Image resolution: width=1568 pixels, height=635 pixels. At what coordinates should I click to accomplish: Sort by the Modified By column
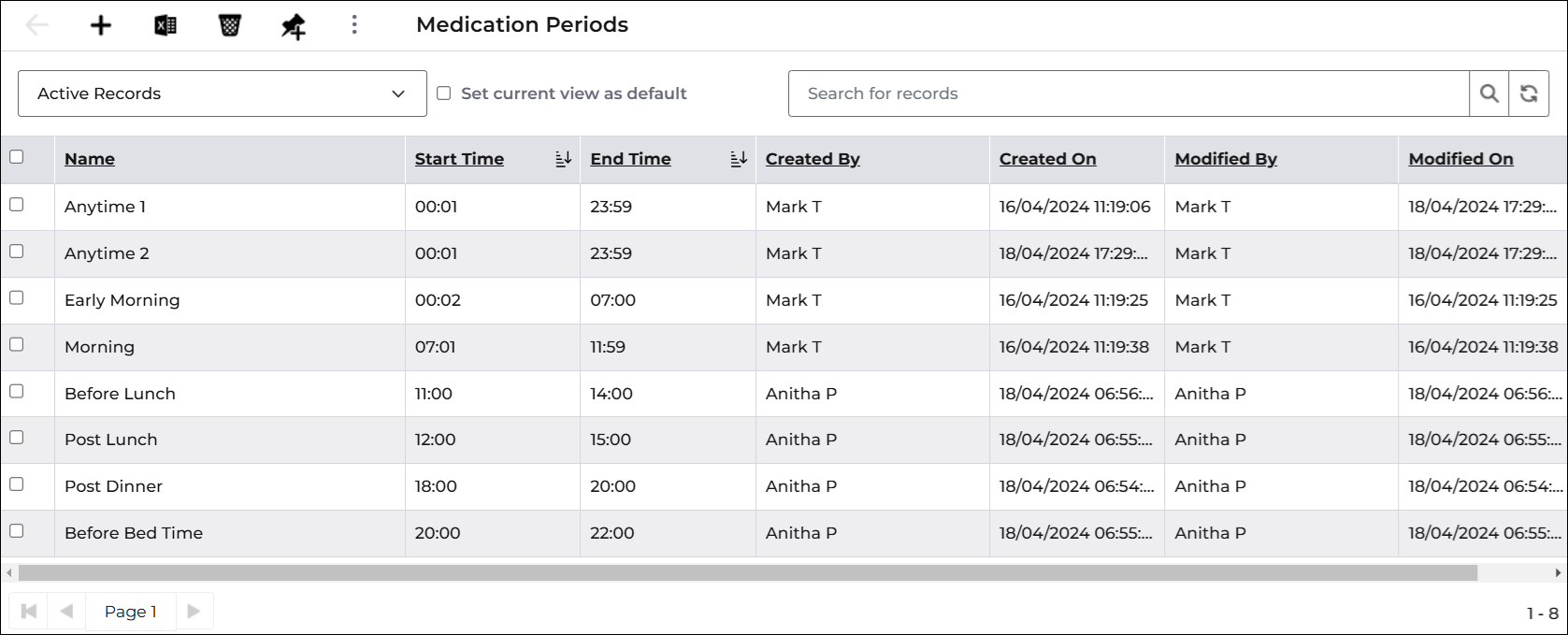pyautogui.click(x=1226, y=159)
